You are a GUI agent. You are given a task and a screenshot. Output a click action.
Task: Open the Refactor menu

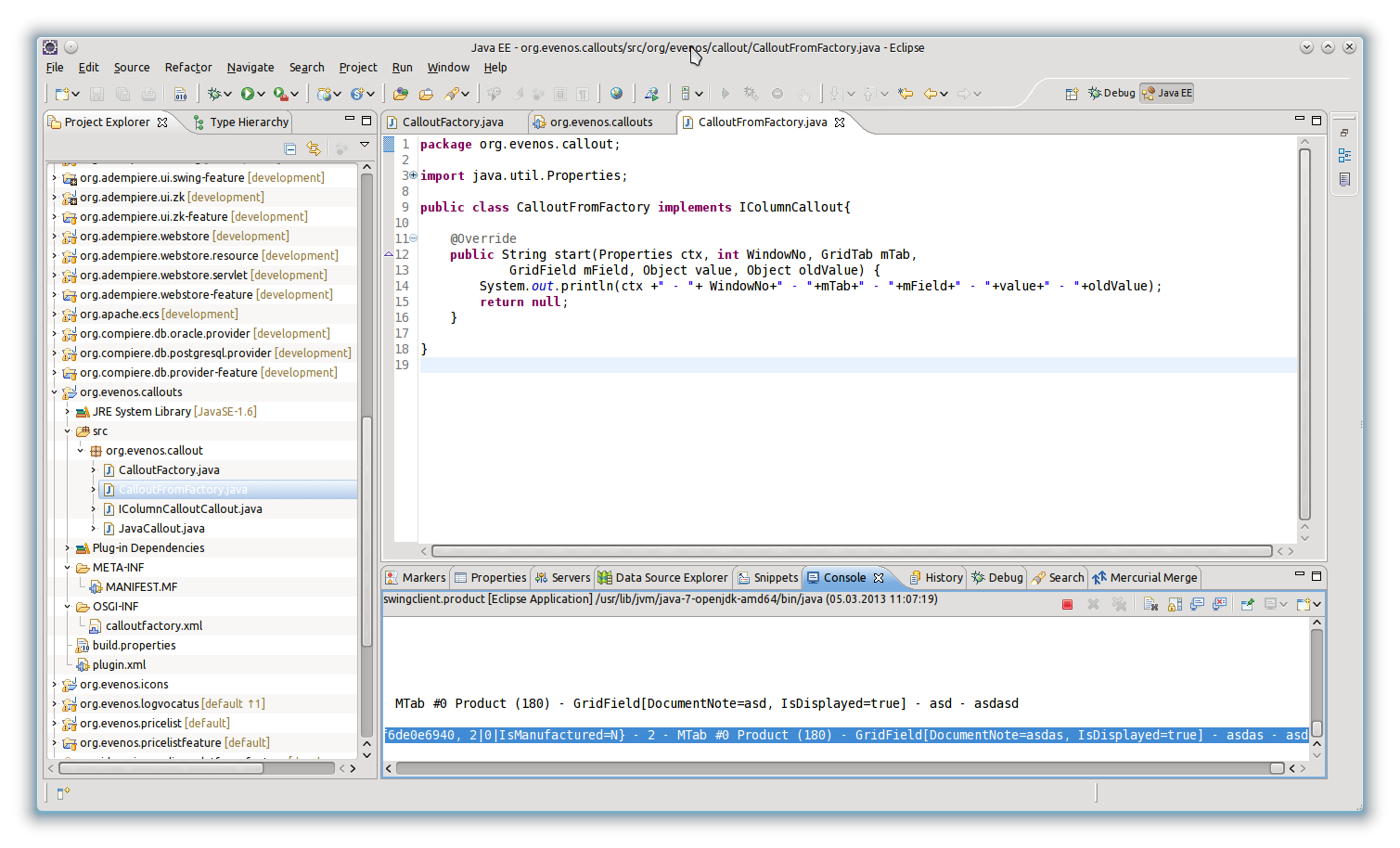[188, 68]
